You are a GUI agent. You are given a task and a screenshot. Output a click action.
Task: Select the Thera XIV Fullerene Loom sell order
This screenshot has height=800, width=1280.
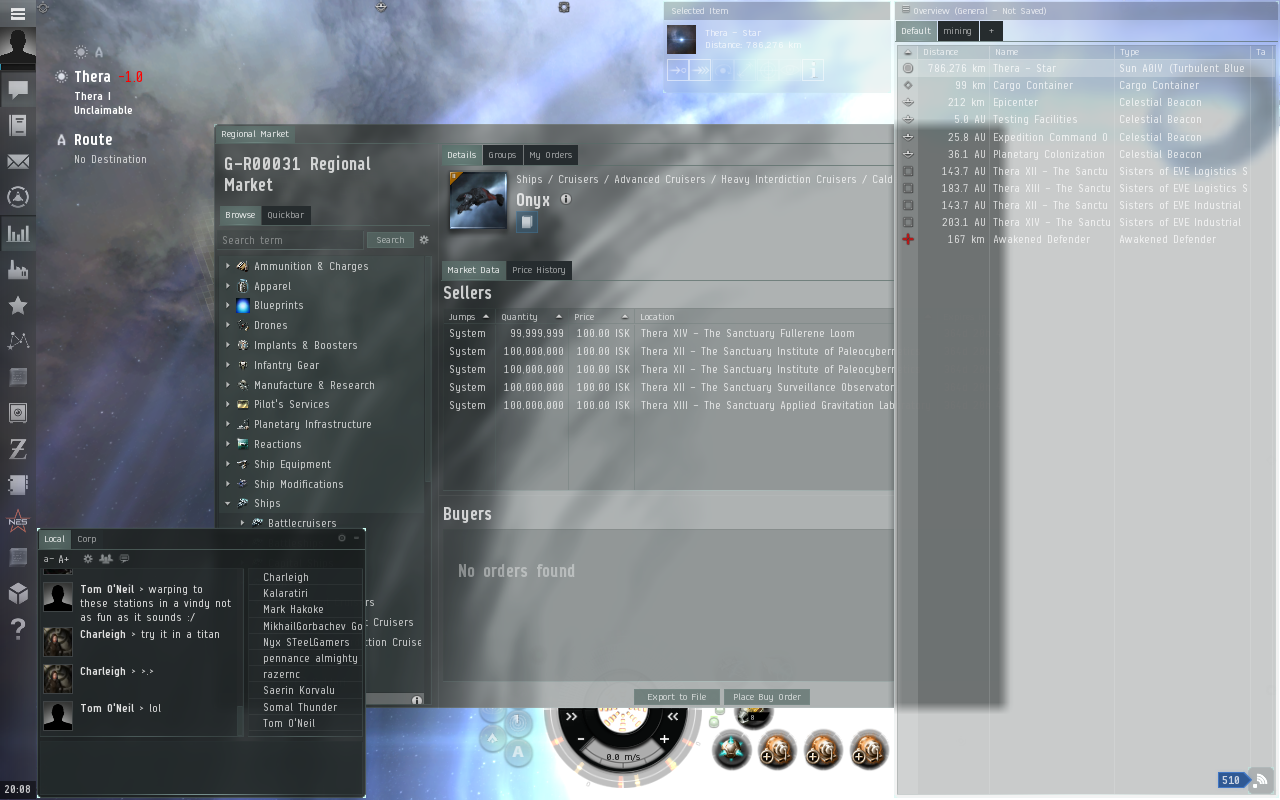pos(668,334)
